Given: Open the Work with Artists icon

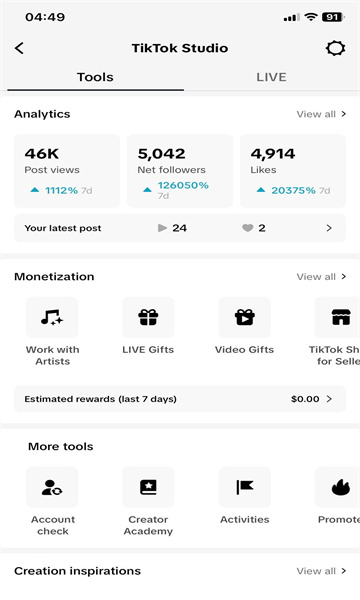Looking at the screenshot, I should [52, 317].
